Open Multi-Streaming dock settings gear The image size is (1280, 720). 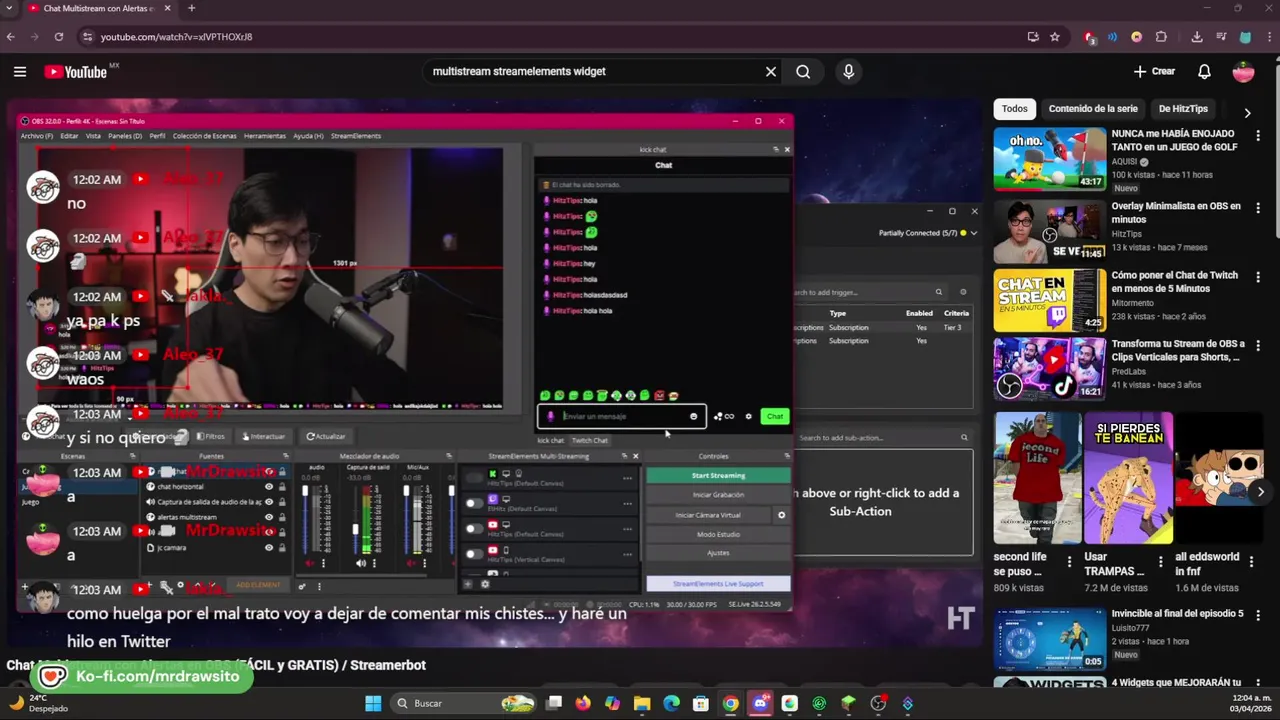485,584
